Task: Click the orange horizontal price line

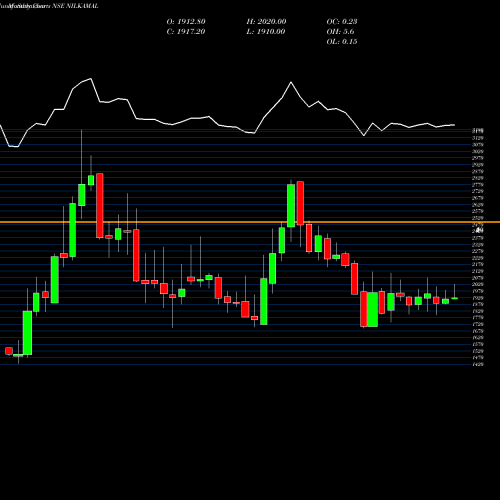Action: tap(250, 222)
